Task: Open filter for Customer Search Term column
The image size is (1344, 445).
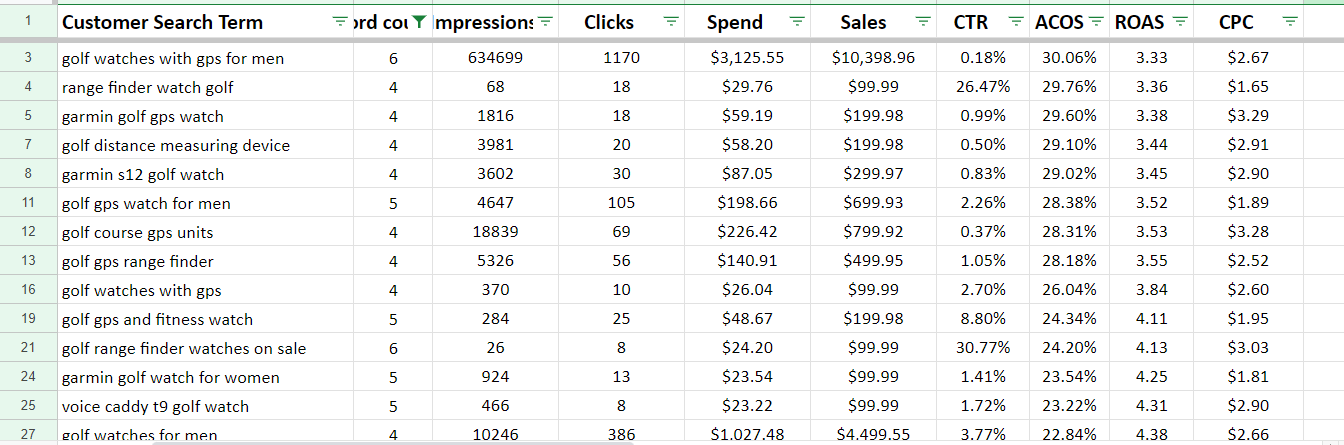Action: point(341,22)
